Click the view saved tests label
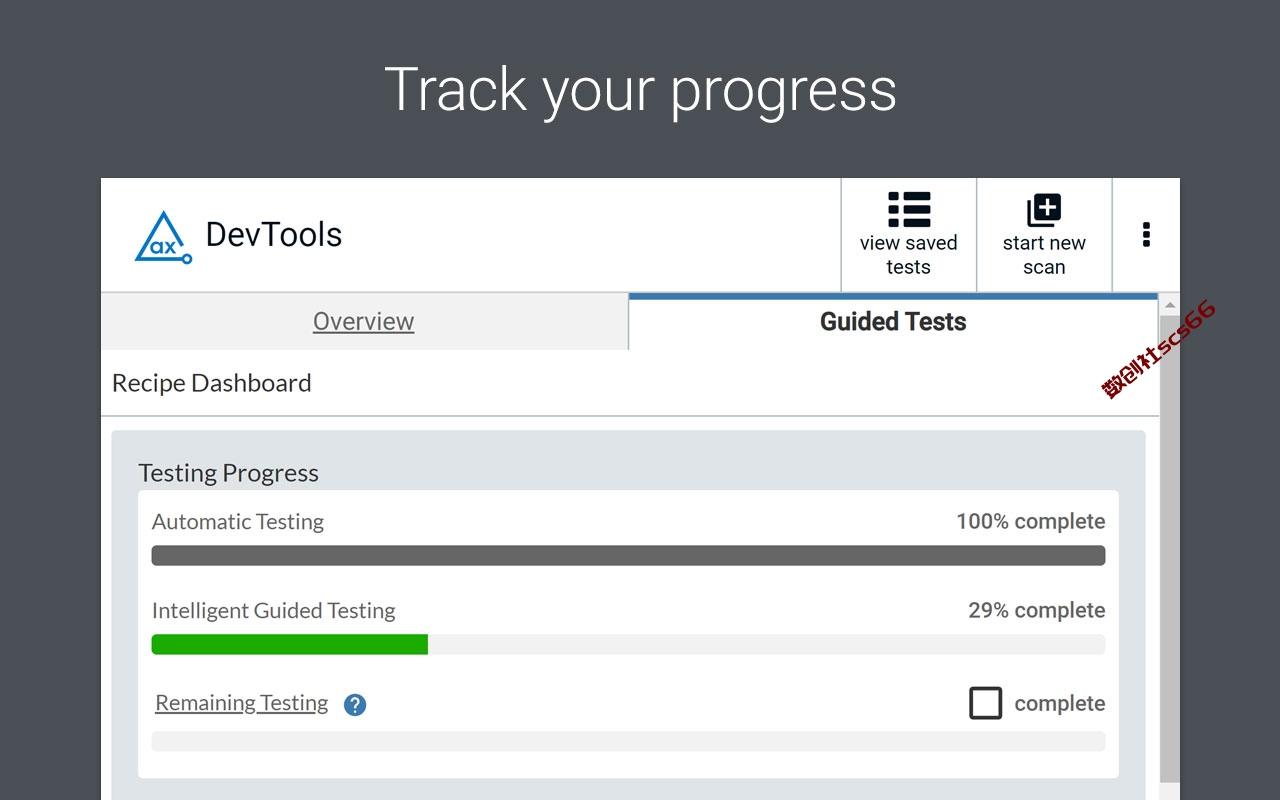This screenshot has height=800, width=1280. coord(909,255)
